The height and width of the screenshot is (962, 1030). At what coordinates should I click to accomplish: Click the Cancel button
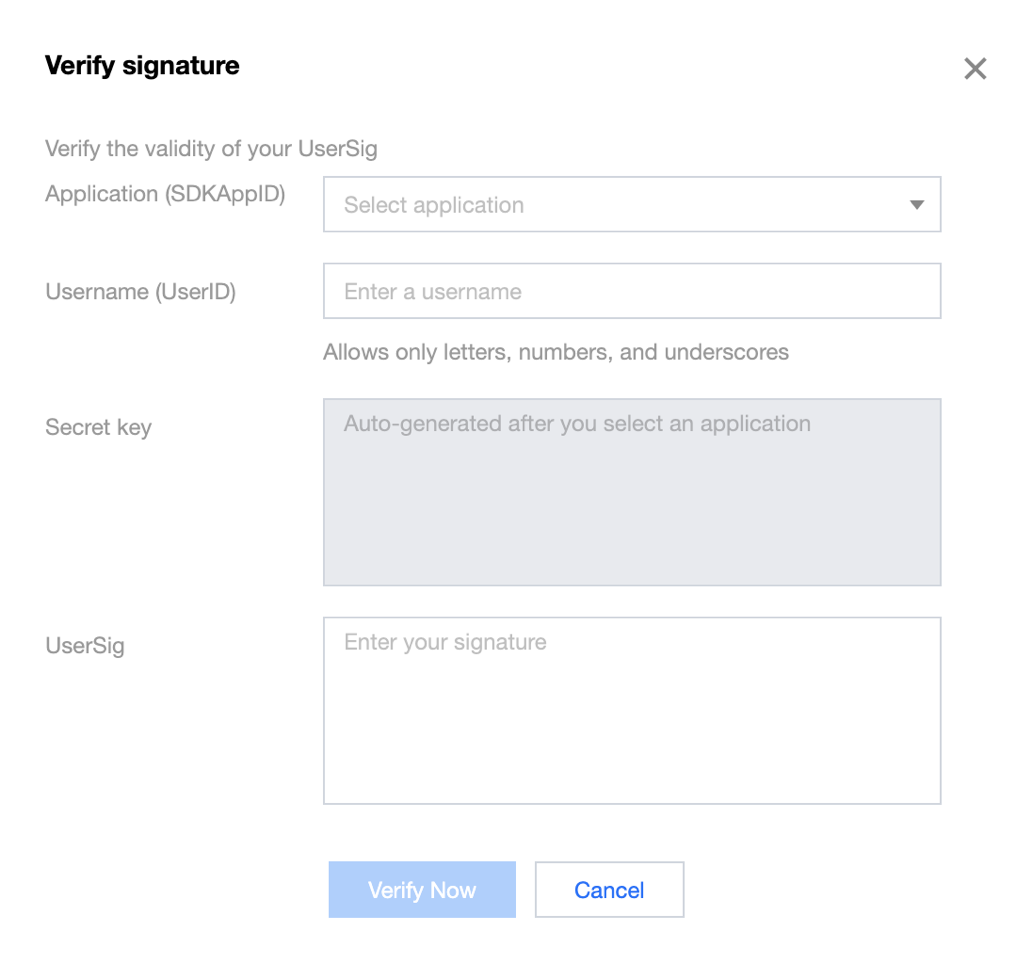[609, 890]
